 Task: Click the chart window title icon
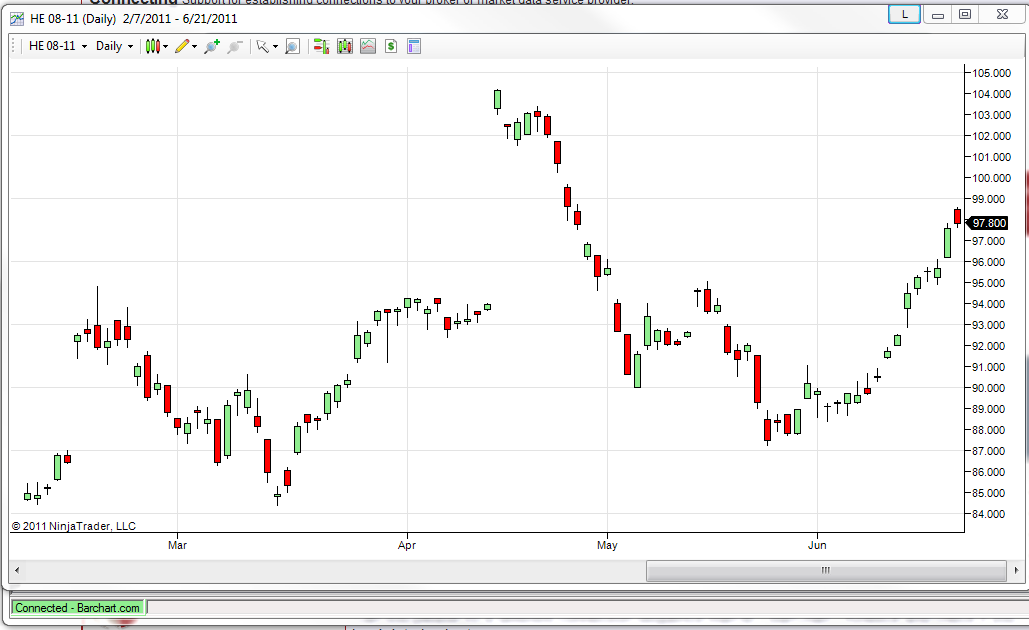coord(17,19)
